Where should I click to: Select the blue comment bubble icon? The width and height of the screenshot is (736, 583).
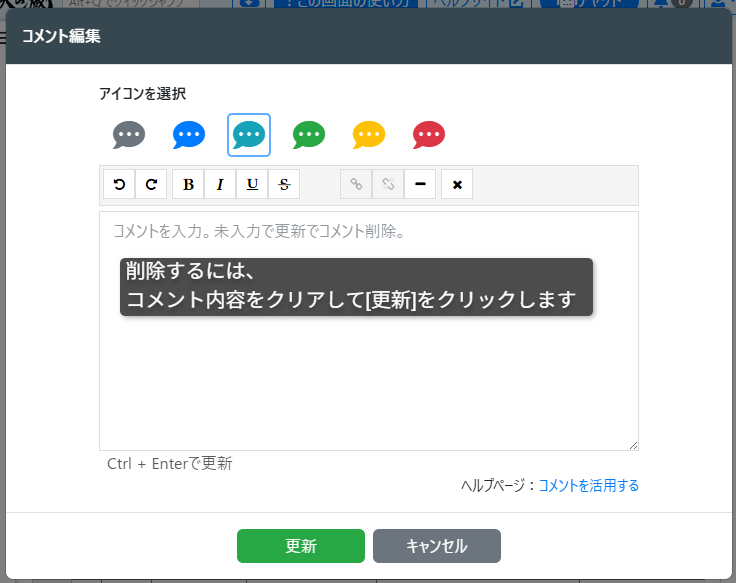click(x=189, y=134)
